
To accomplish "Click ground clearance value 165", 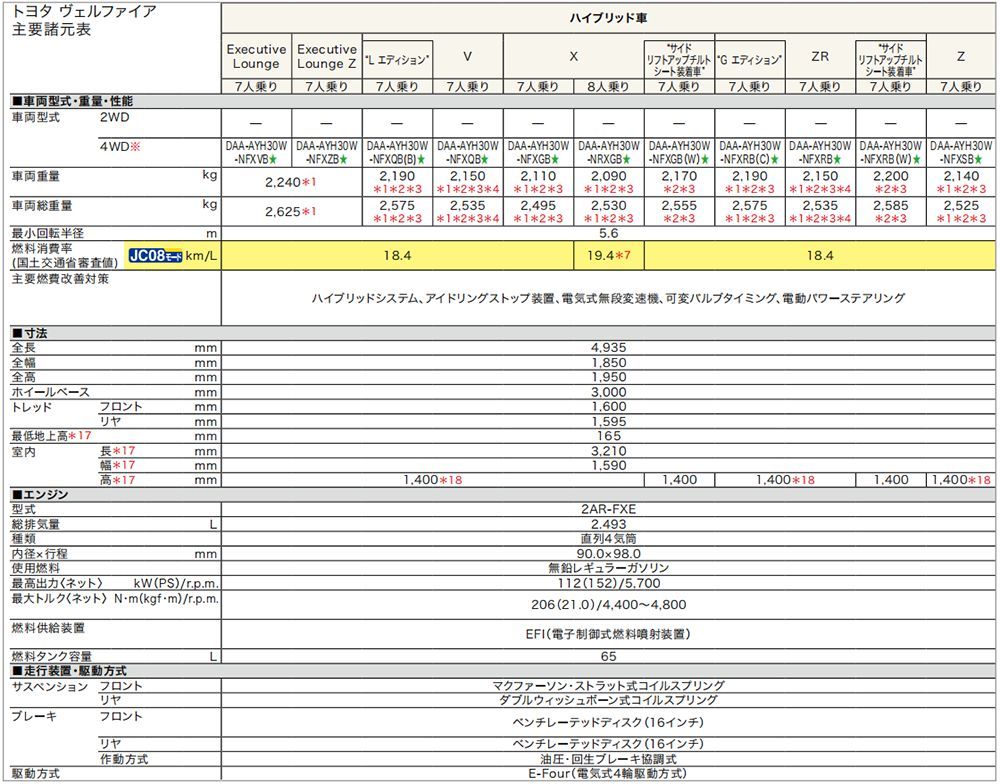I will click(x=608, y=436).
